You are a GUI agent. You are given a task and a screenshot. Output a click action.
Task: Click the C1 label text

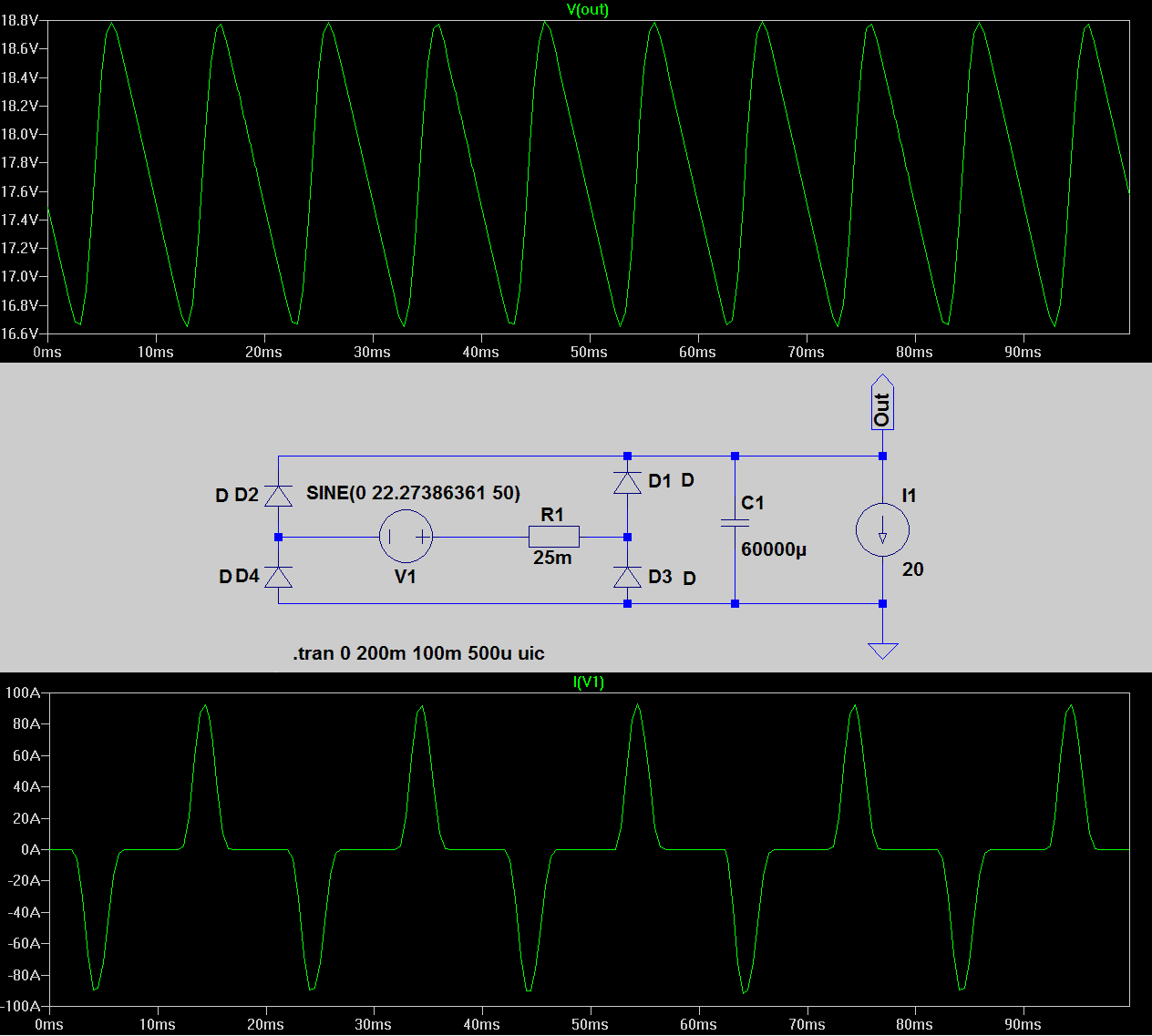tap(753, 503)
